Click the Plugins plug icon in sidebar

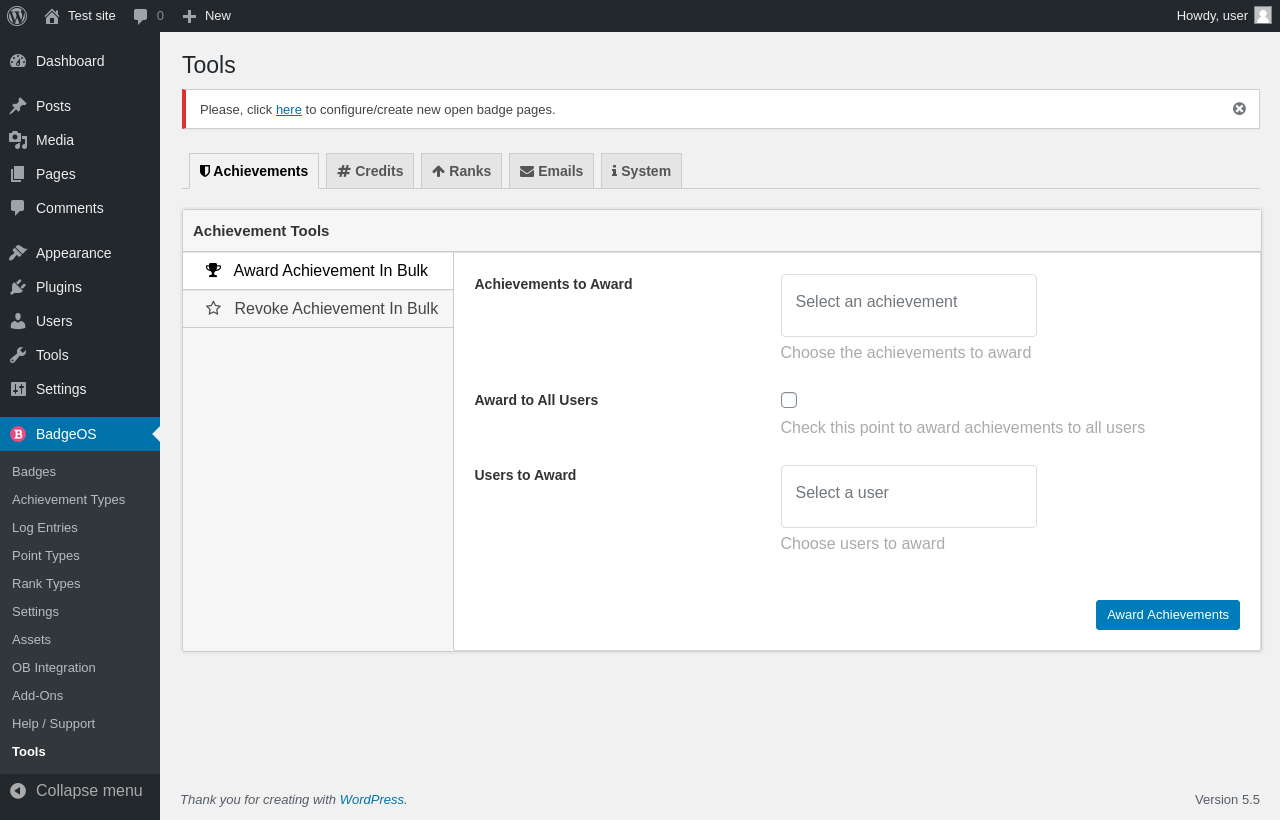coord(18,287)
